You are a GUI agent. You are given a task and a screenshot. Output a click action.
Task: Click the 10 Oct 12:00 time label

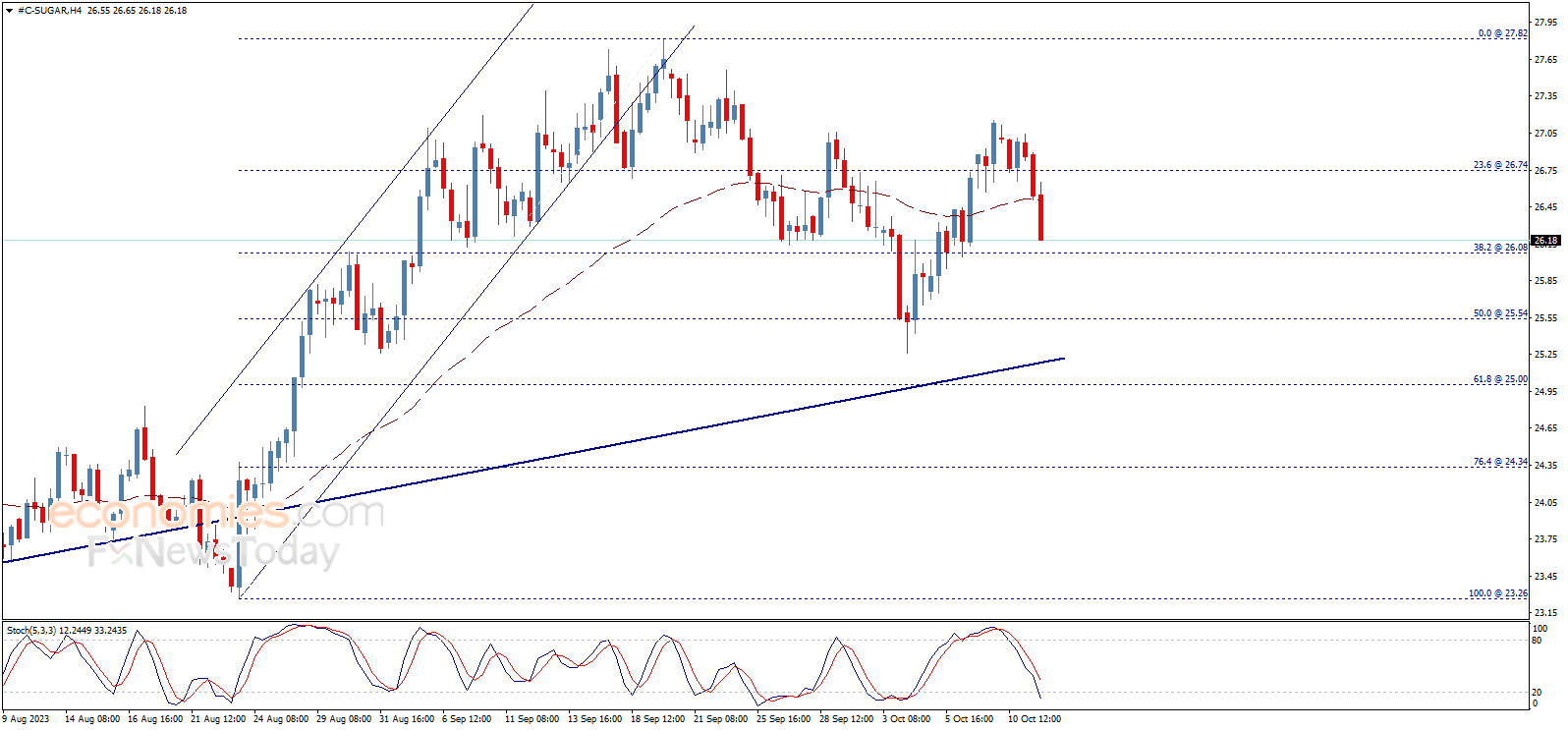(x=1035, y=719)
